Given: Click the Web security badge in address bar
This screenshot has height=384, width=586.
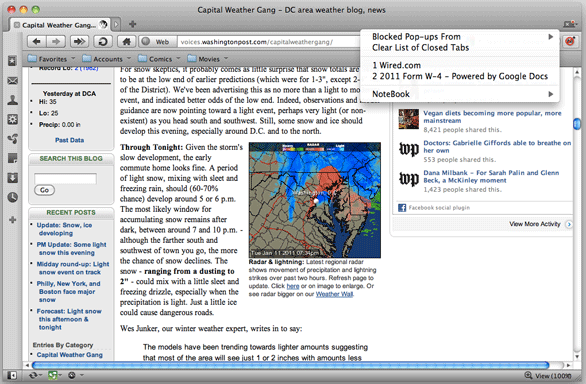Looking at the screenshot, I should click(x=157, y=42).
